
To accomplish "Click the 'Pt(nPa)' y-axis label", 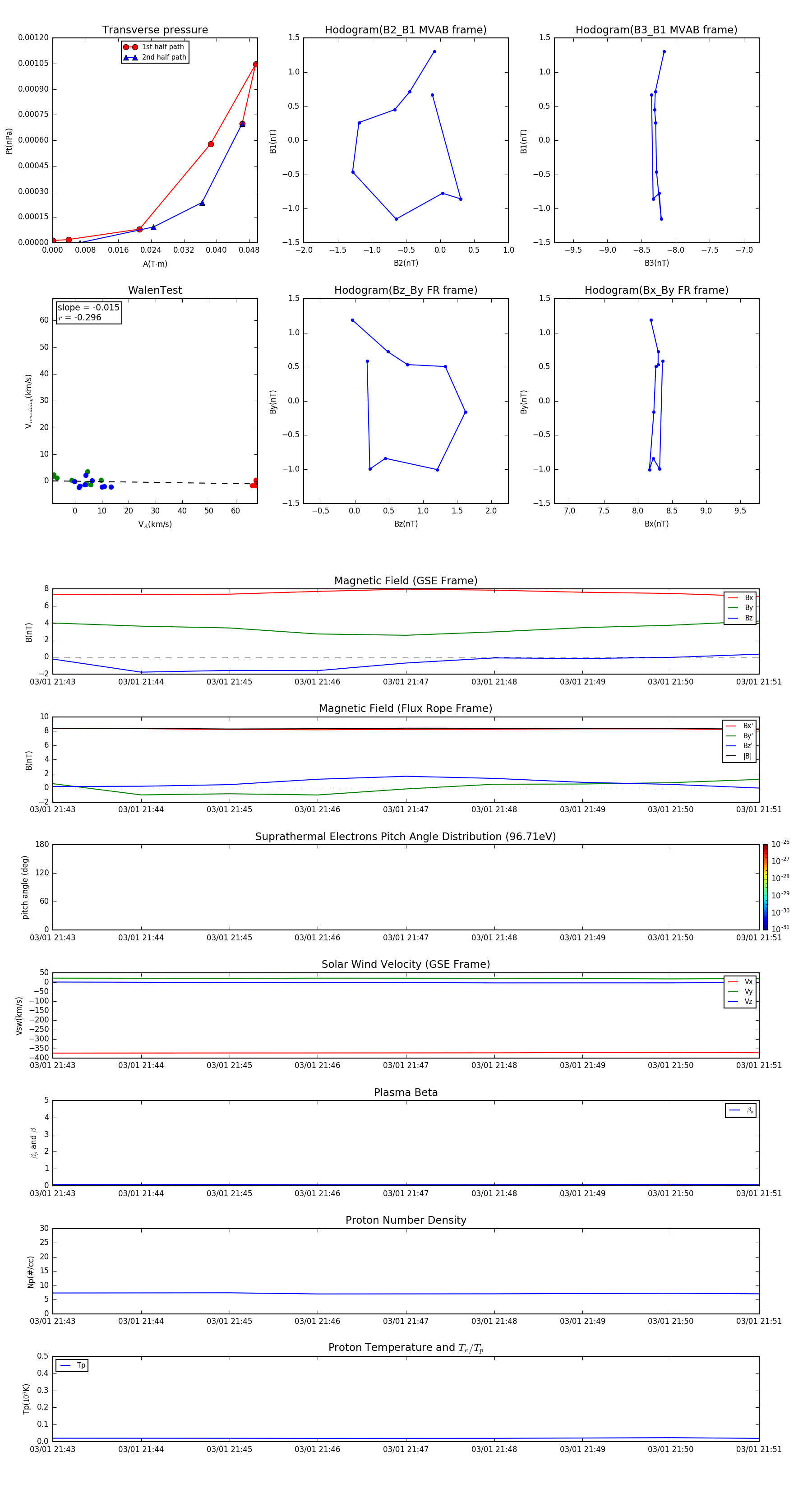I will (x=9, y=140).
